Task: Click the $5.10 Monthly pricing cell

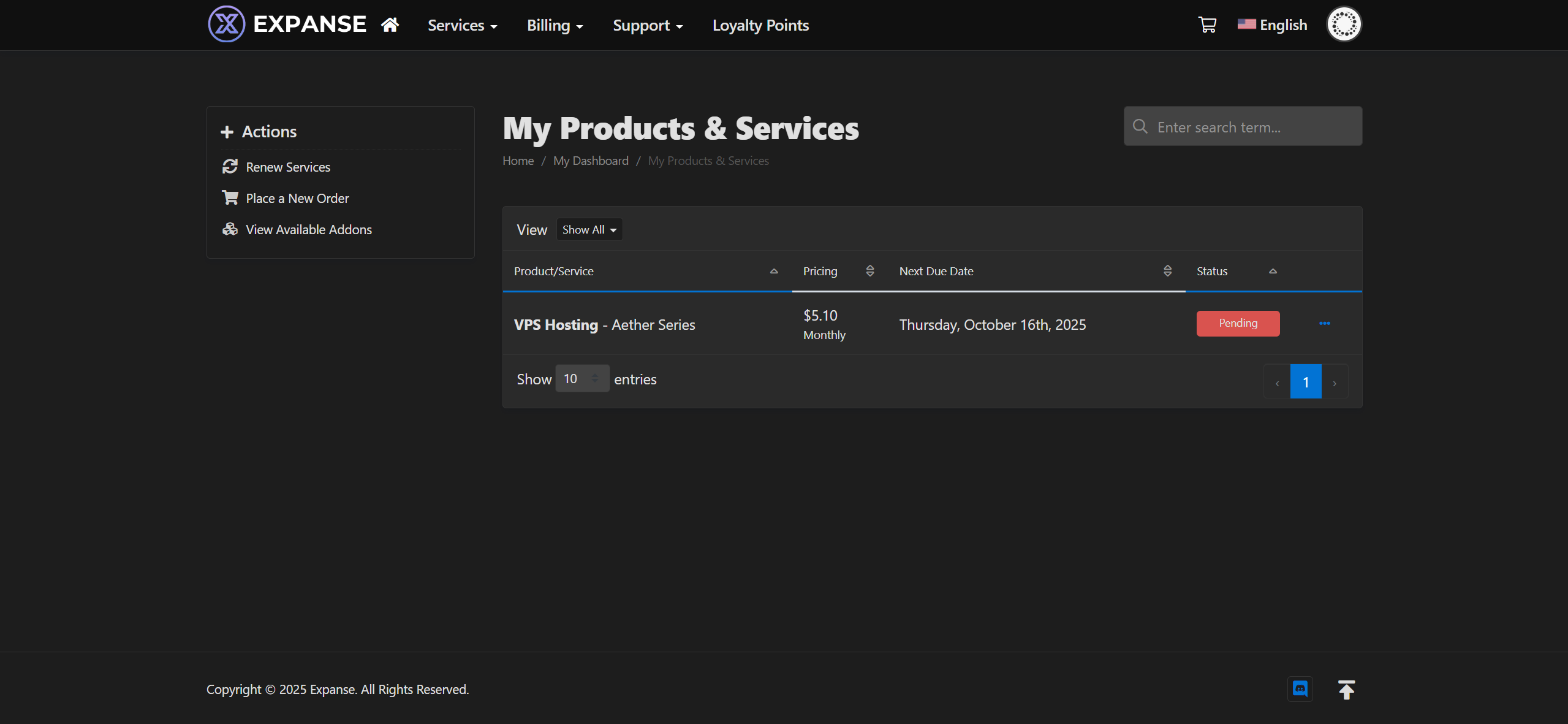Action: click(824, 324)
